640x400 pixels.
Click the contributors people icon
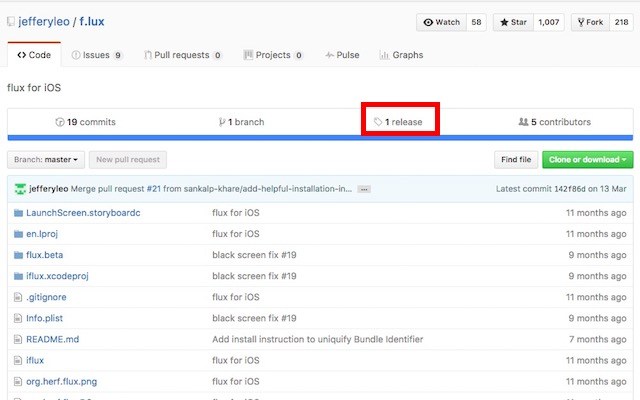pyautogui.click(x=523, y=122)
